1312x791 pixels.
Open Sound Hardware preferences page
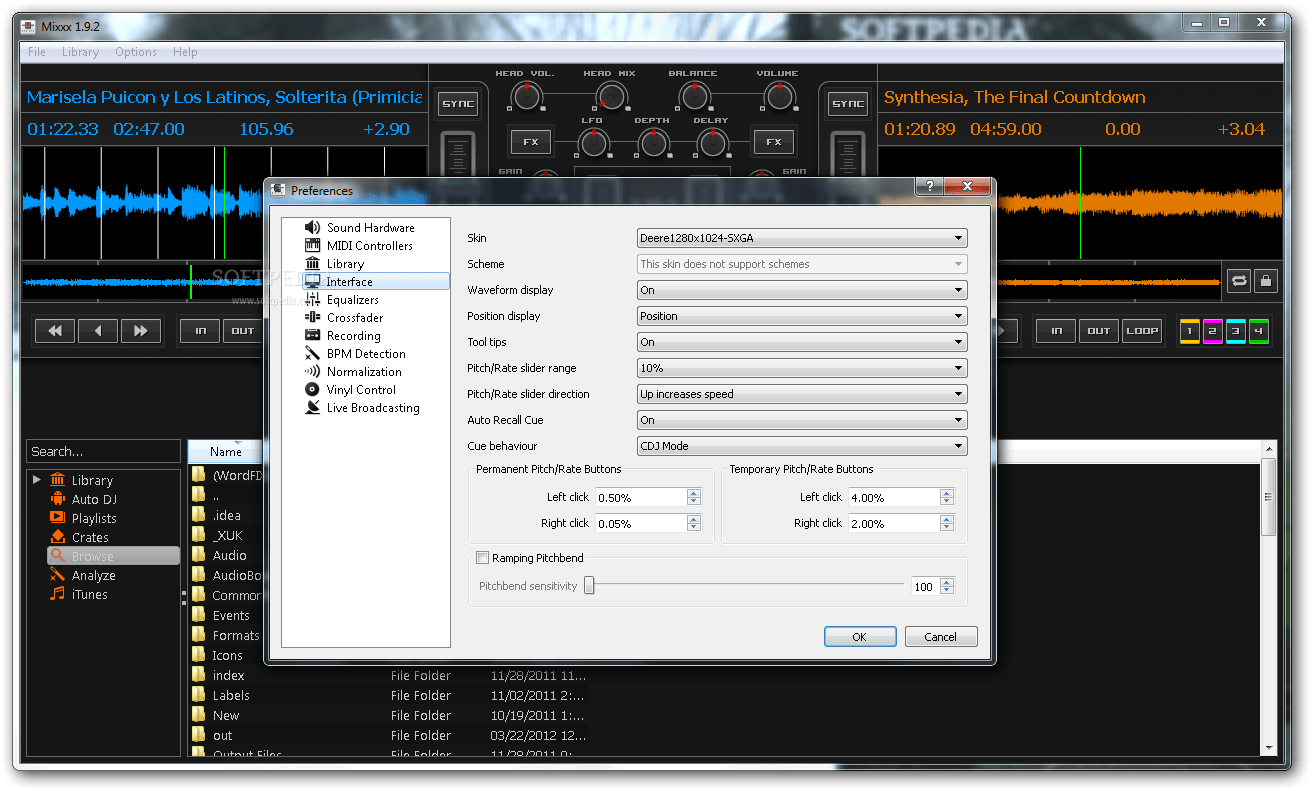(x=359, y=228)
